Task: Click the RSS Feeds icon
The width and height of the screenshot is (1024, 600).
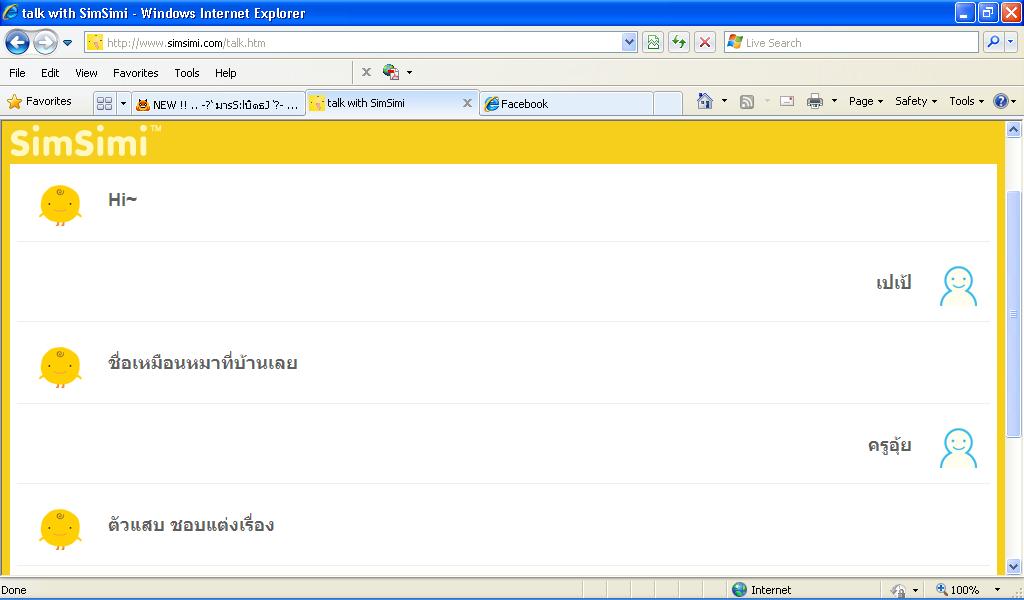Action: [x=747, y=101]
